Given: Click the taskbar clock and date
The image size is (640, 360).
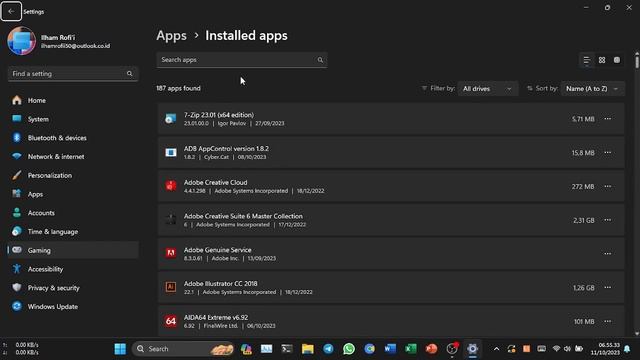Looking at the screenshot, I should coord(605,349).
